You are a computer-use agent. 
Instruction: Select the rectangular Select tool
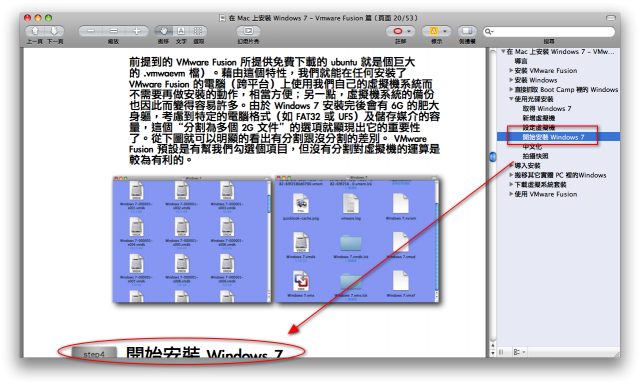198,31
